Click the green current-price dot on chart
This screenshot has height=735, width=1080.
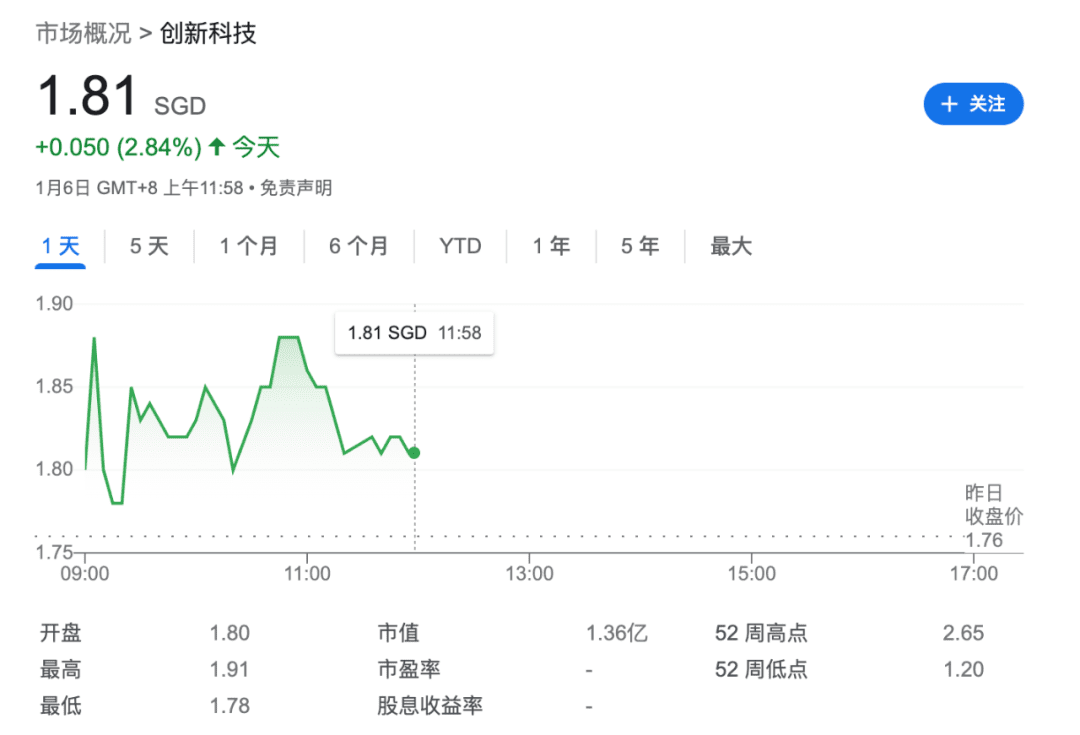(x=414, y=453)
